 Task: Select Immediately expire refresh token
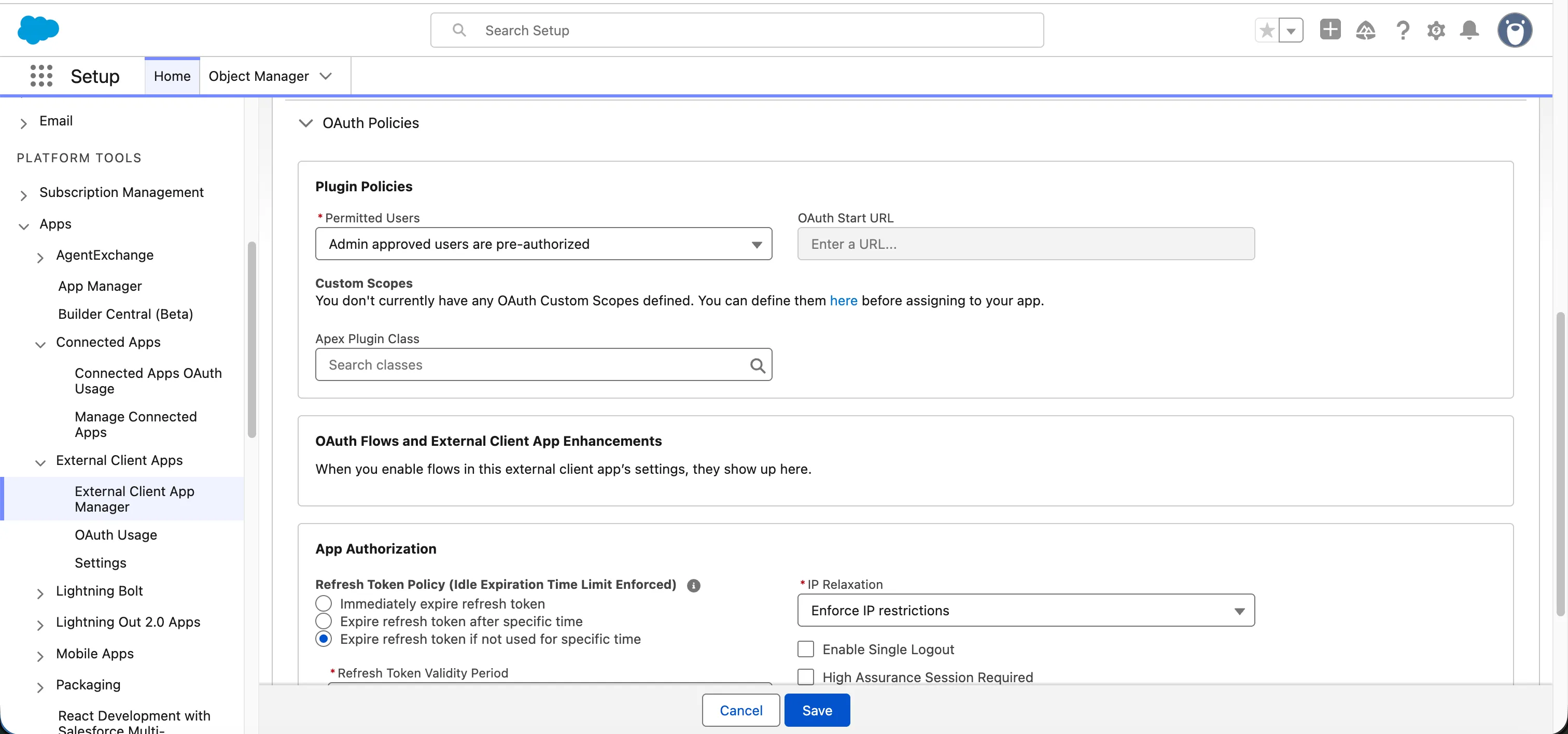click(x=323, y=604)
